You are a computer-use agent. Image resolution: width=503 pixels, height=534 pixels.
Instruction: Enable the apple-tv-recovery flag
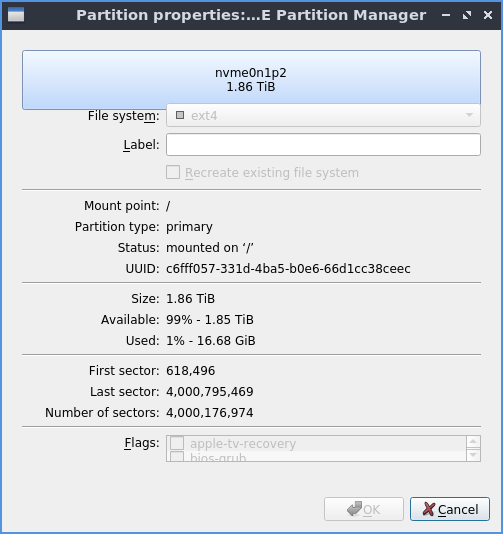[177, 443]
